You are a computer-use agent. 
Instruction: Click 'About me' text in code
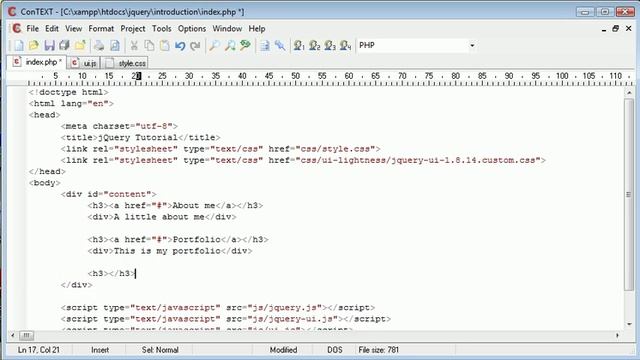click(x=194, y=205)
